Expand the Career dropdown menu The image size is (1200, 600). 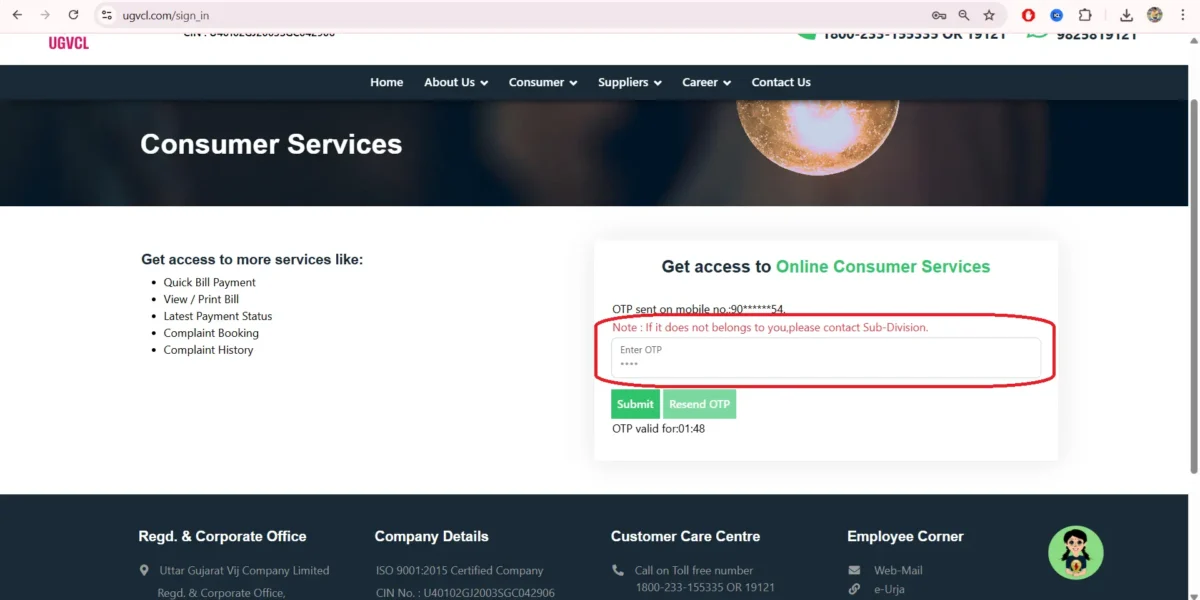coord(706,82)
